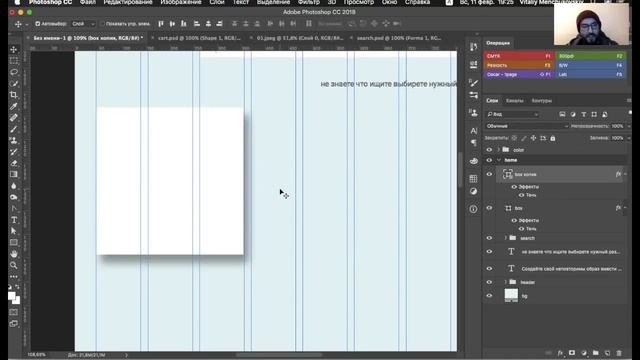
Task: Open the Info panel icon
Action: tap(473, 209)
